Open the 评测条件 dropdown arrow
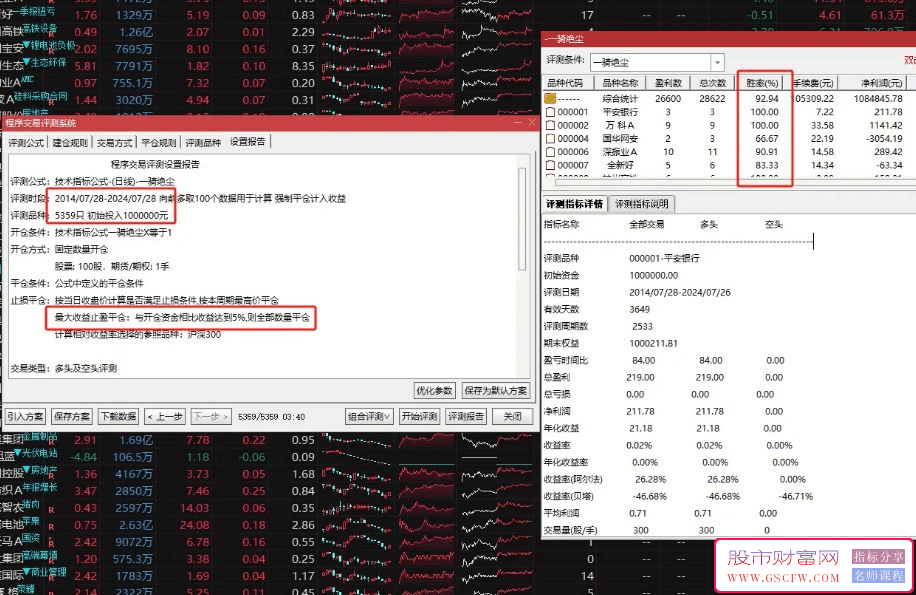916x595 pixels. tap(717, 62)
